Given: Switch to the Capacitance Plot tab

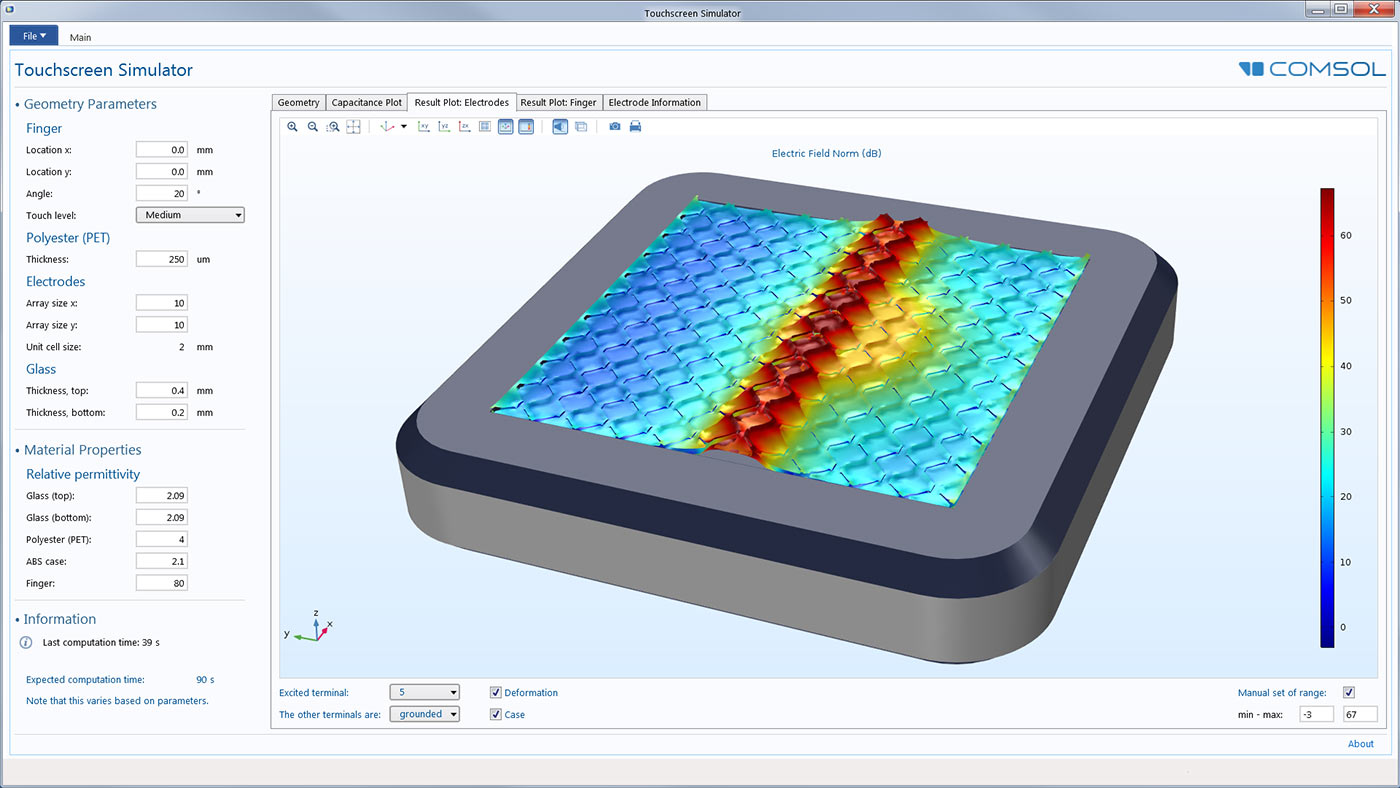Looking at the screenshot, I should coord(366,102).
